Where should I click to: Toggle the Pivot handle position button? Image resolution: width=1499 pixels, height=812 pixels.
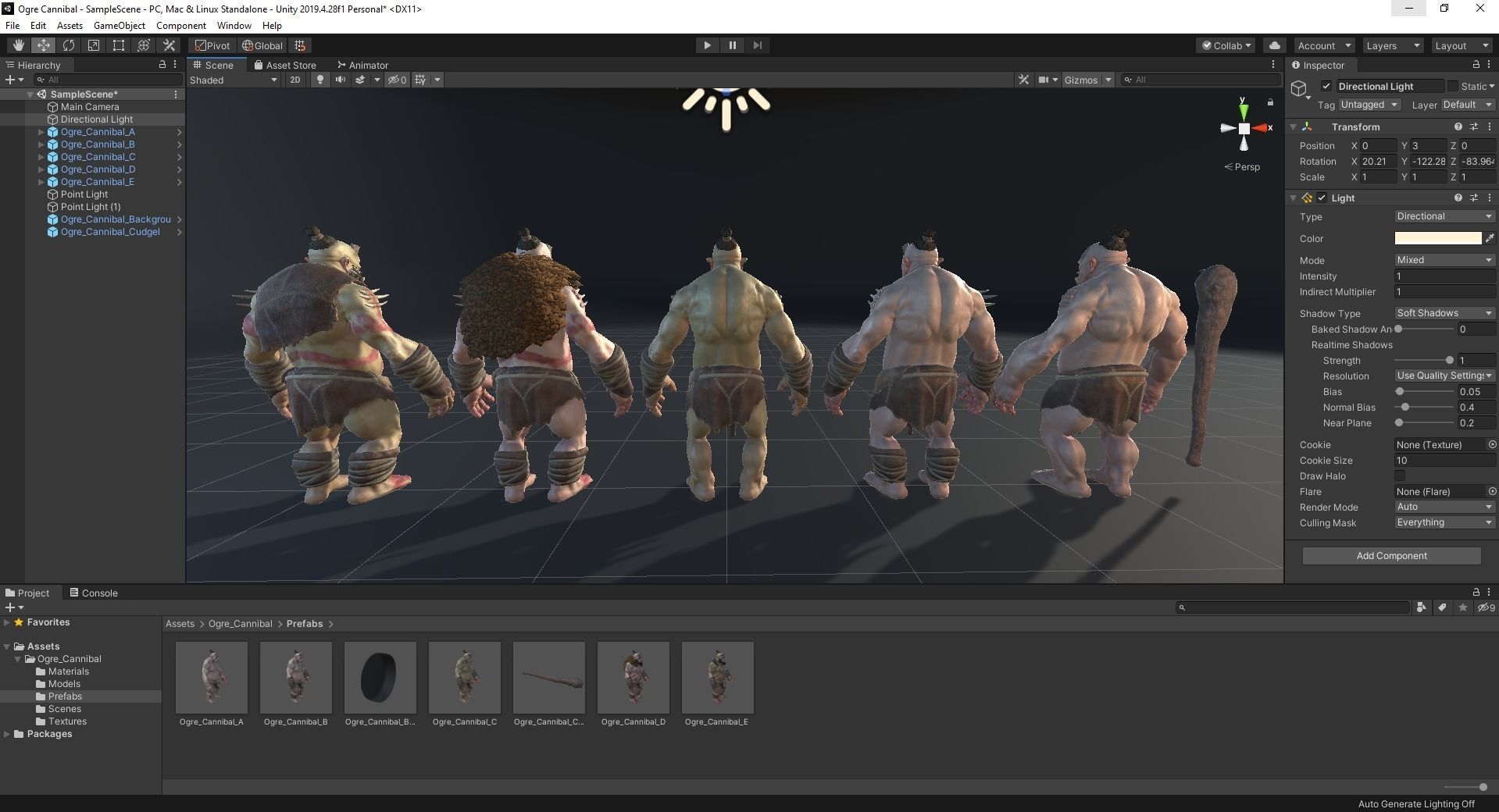pos(212,45)
